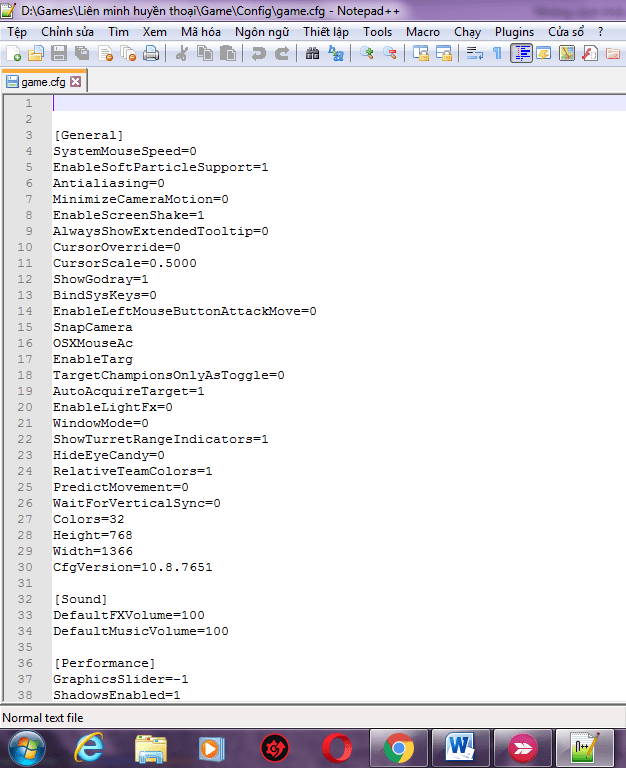Cut selection with the scissors icon
This screenshot has height=768, width=626.
(x=182, y=53)
